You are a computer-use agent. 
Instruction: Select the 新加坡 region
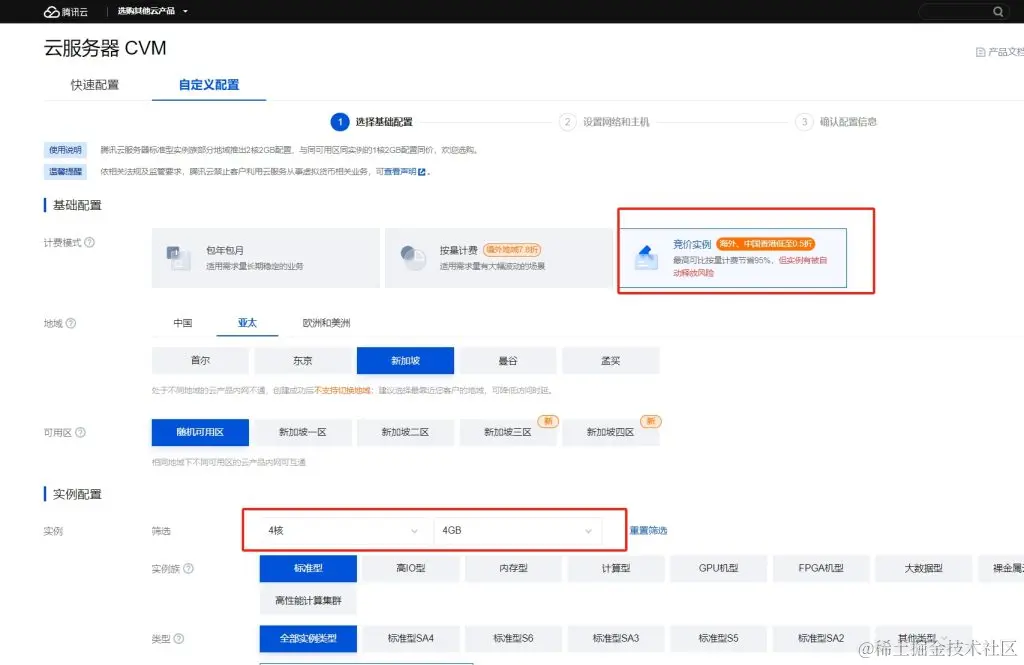click(x=405, y=361)
